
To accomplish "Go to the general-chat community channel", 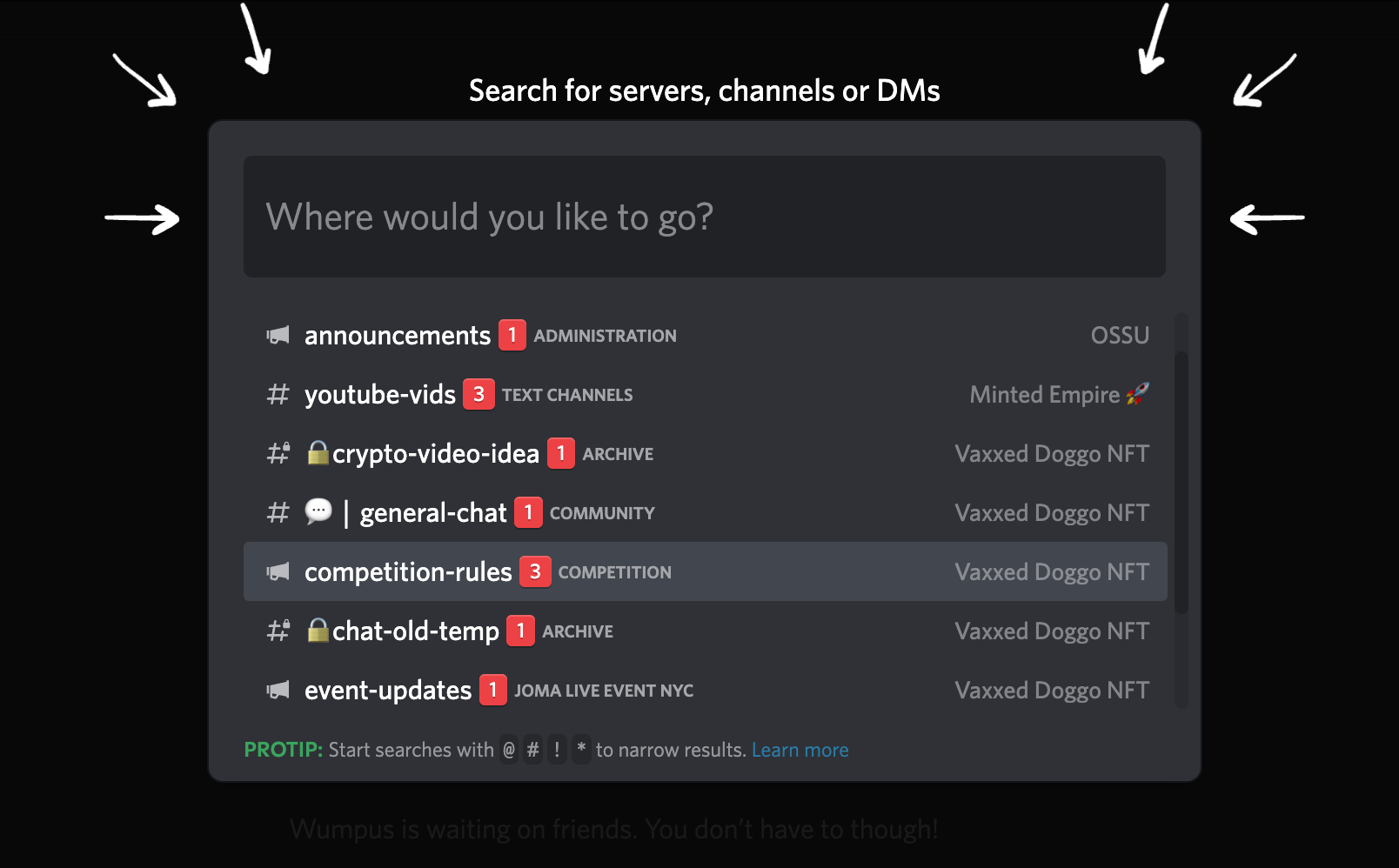I will coord(706,512).
